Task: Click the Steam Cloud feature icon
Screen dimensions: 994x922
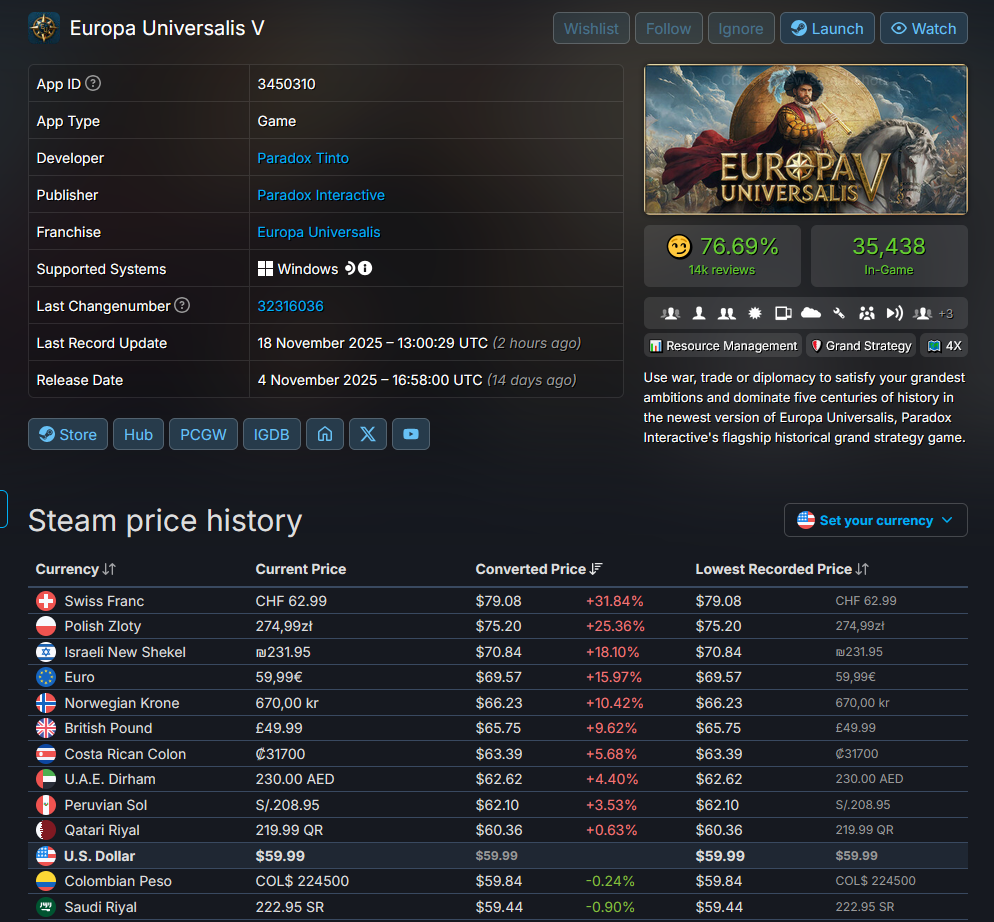Action: pos(811,313)
